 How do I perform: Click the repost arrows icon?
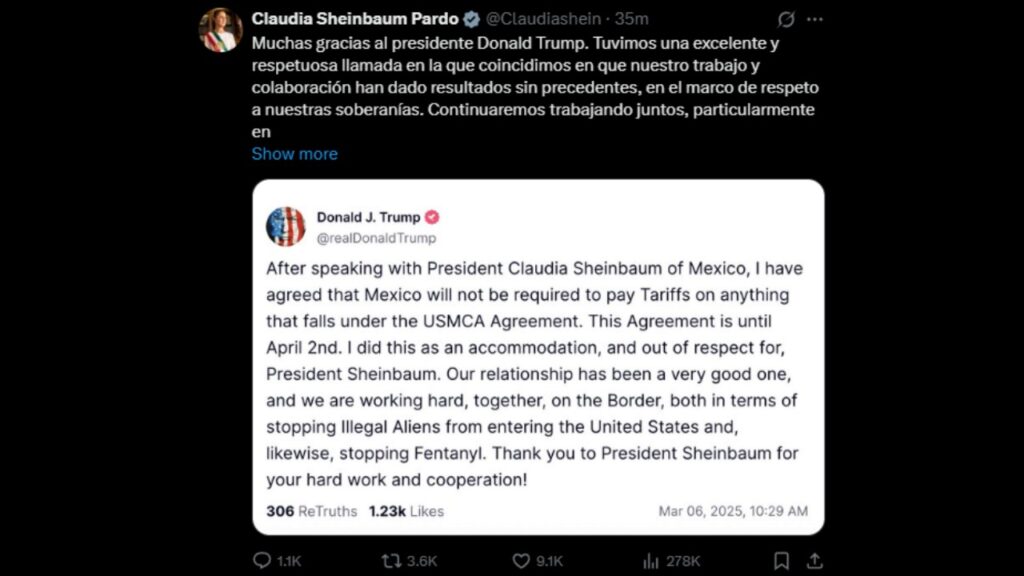click(391, 560)
